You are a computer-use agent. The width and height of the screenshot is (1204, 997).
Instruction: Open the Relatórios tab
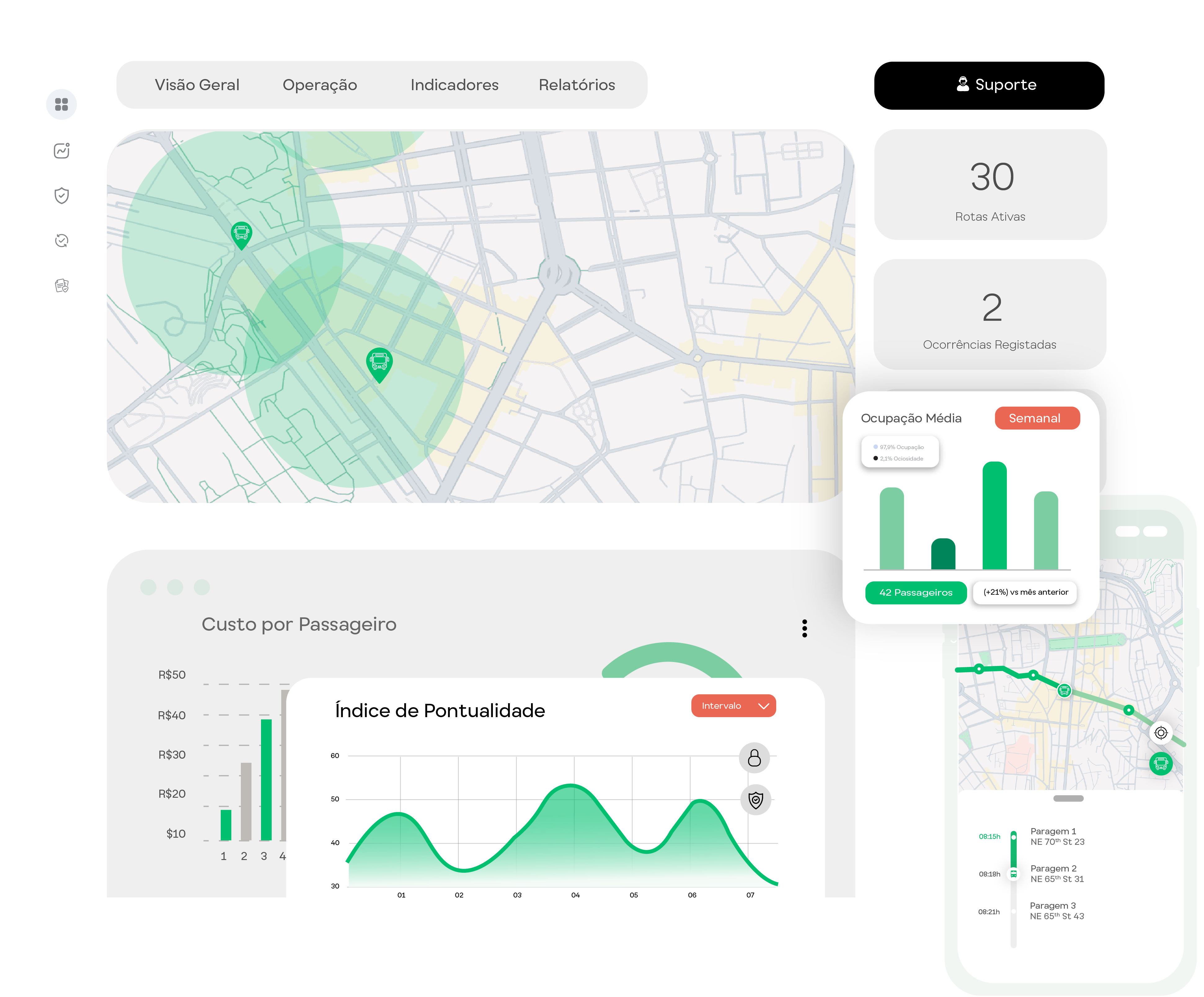click(x=577, y=85)
